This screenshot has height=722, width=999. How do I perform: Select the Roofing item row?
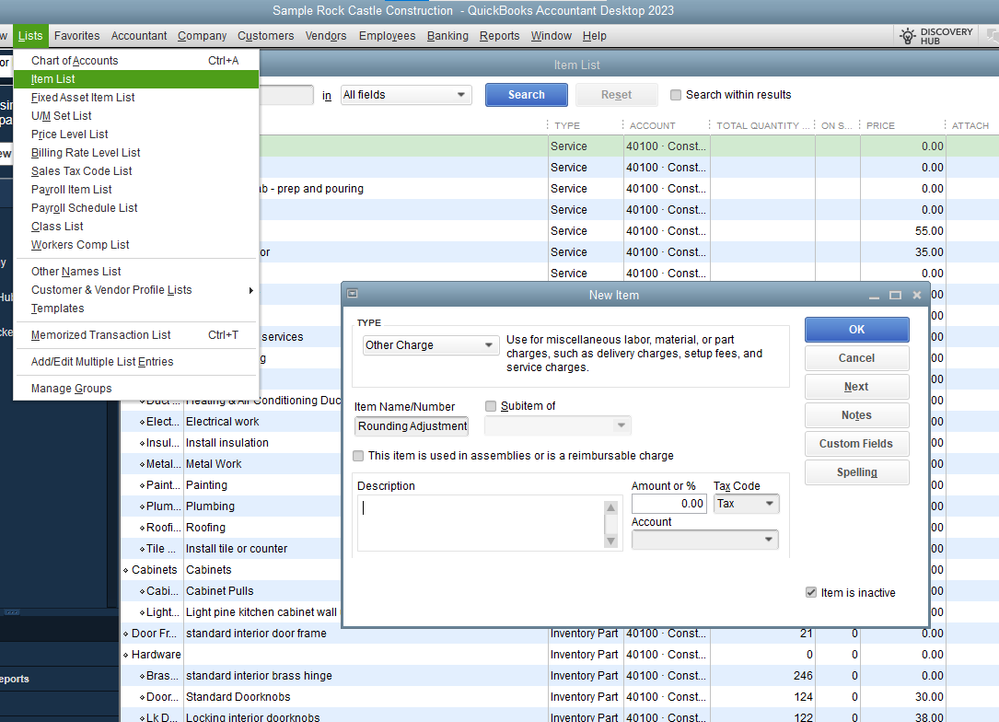(232, 528)
